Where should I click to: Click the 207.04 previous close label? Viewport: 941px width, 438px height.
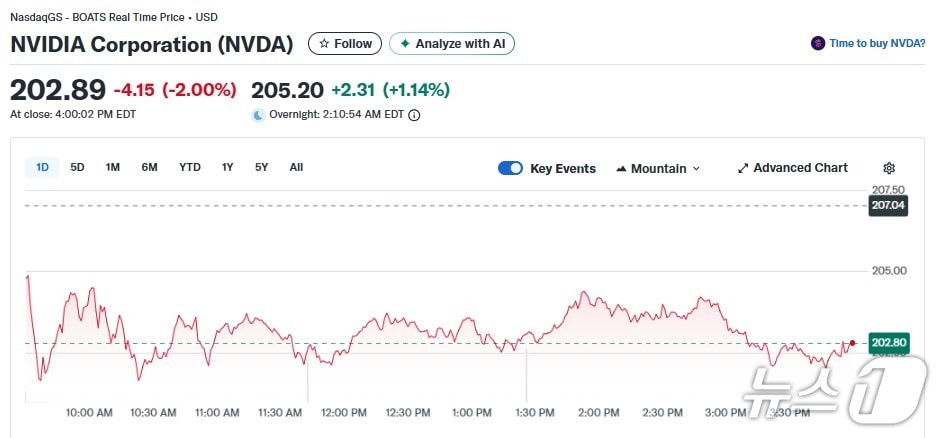pyautogui.click(x=888, y=206)
